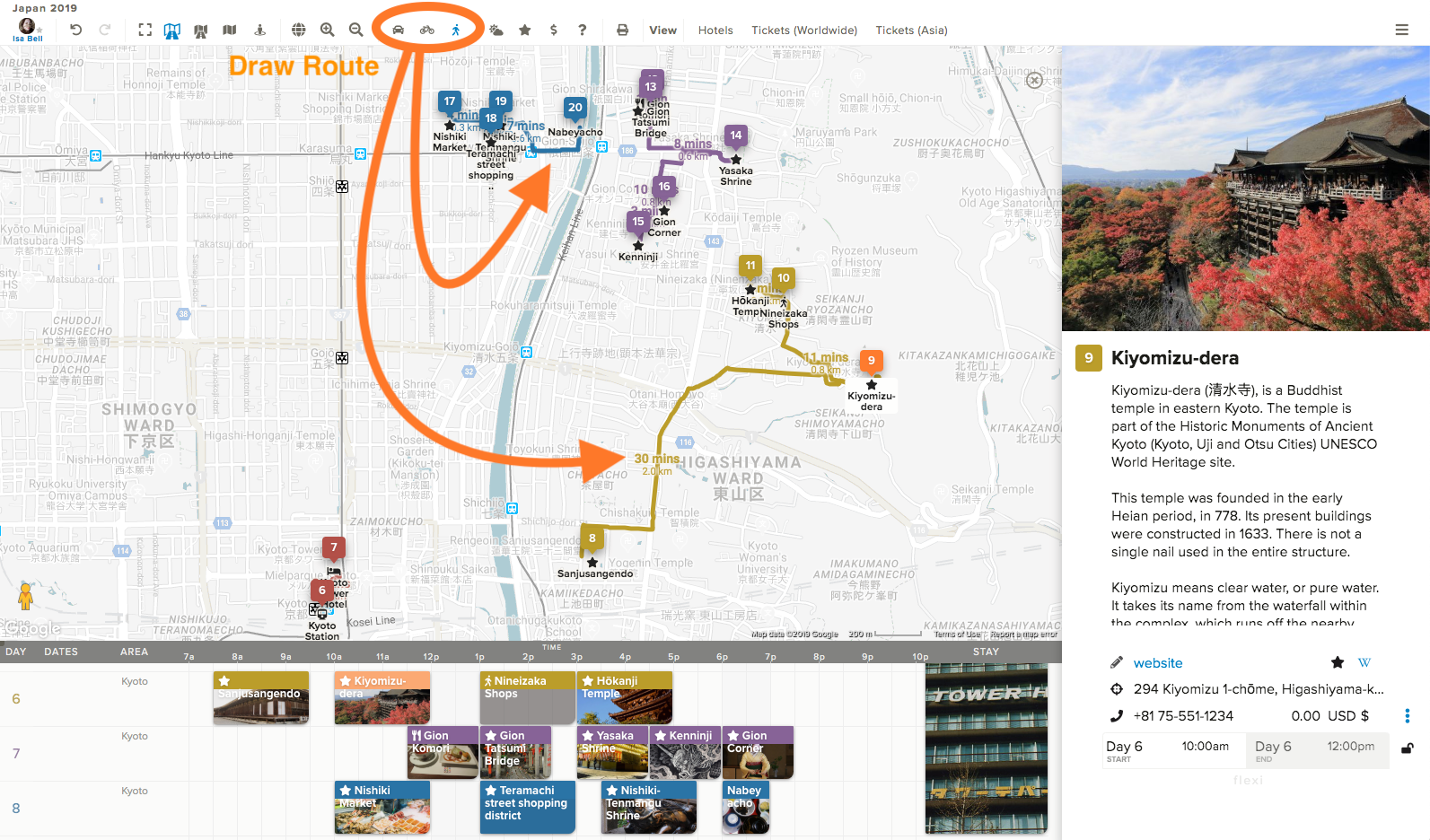Open help with the question mark icon

point(583,30)
